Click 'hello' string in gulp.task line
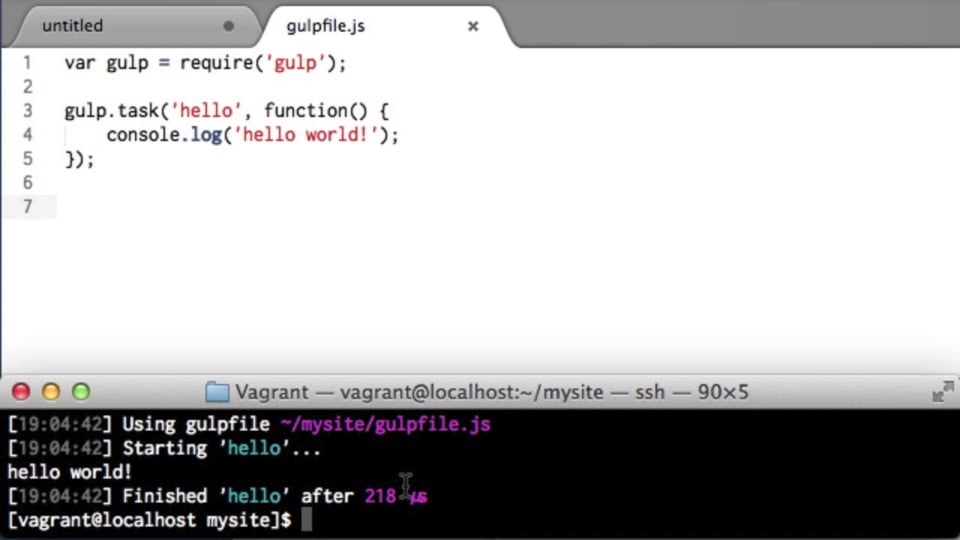This screenshot has height=540, width=960. click(x=206, y=111)
